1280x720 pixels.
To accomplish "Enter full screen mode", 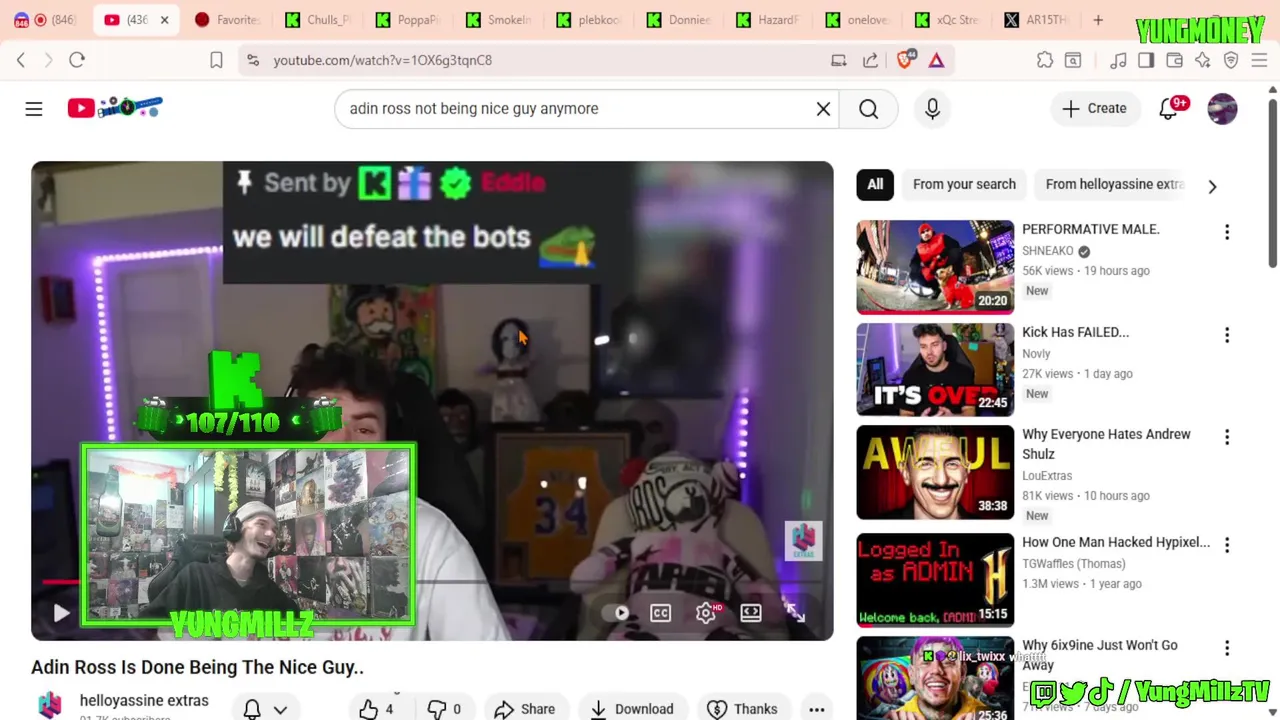I will [795, 613].
